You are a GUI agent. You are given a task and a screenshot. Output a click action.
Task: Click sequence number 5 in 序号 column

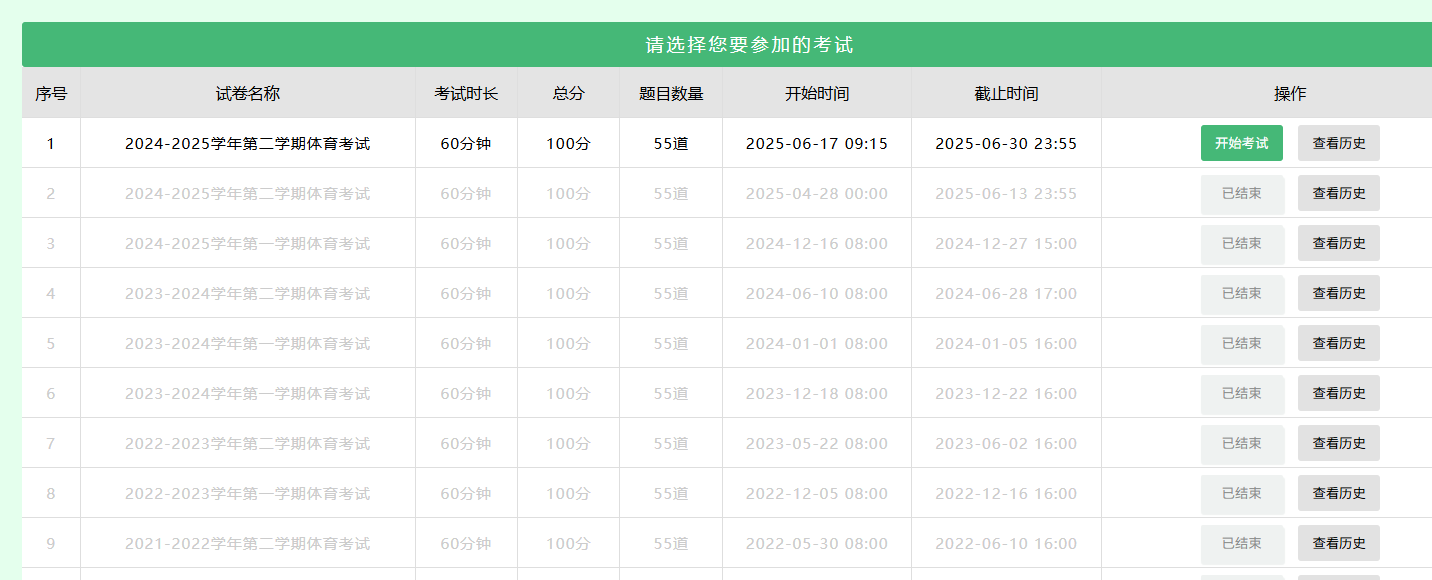(x=51, y=344)
